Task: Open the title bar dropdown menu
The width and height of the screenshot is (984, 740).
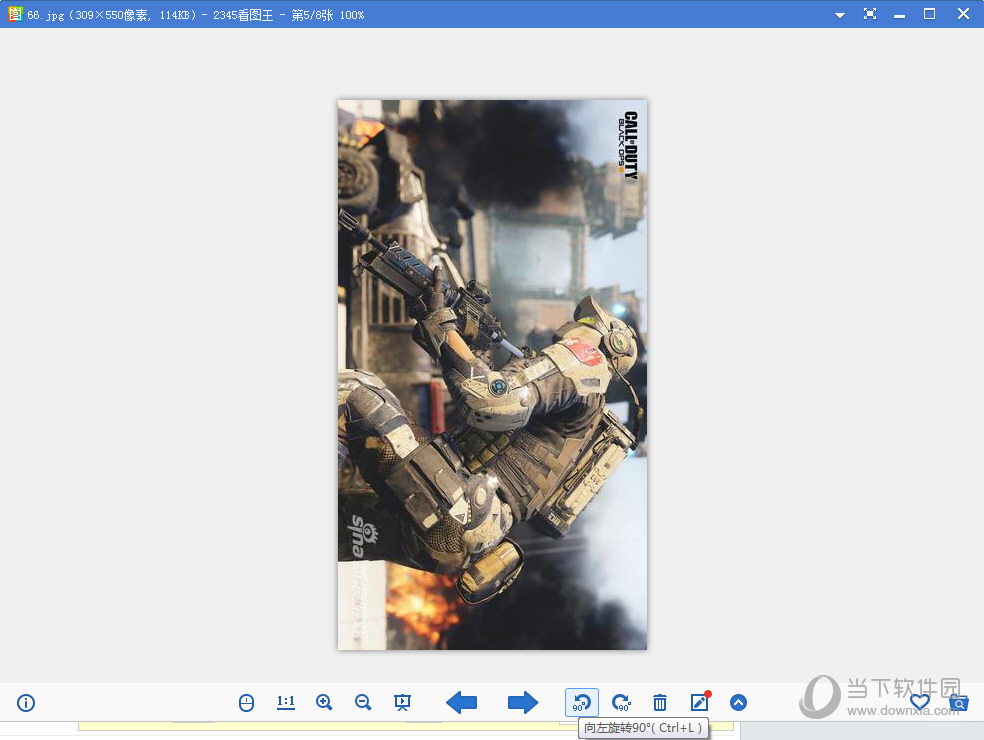Action: point(840,14)
